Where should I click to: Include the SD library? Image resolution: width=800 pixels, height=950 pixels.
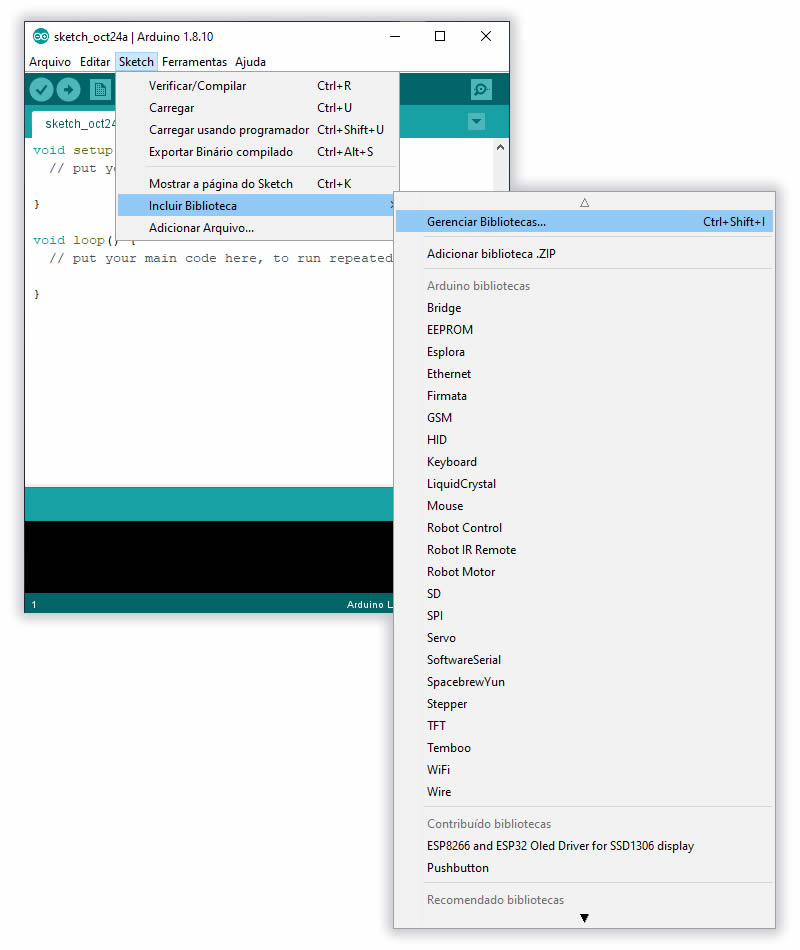(x=584, y=594)
